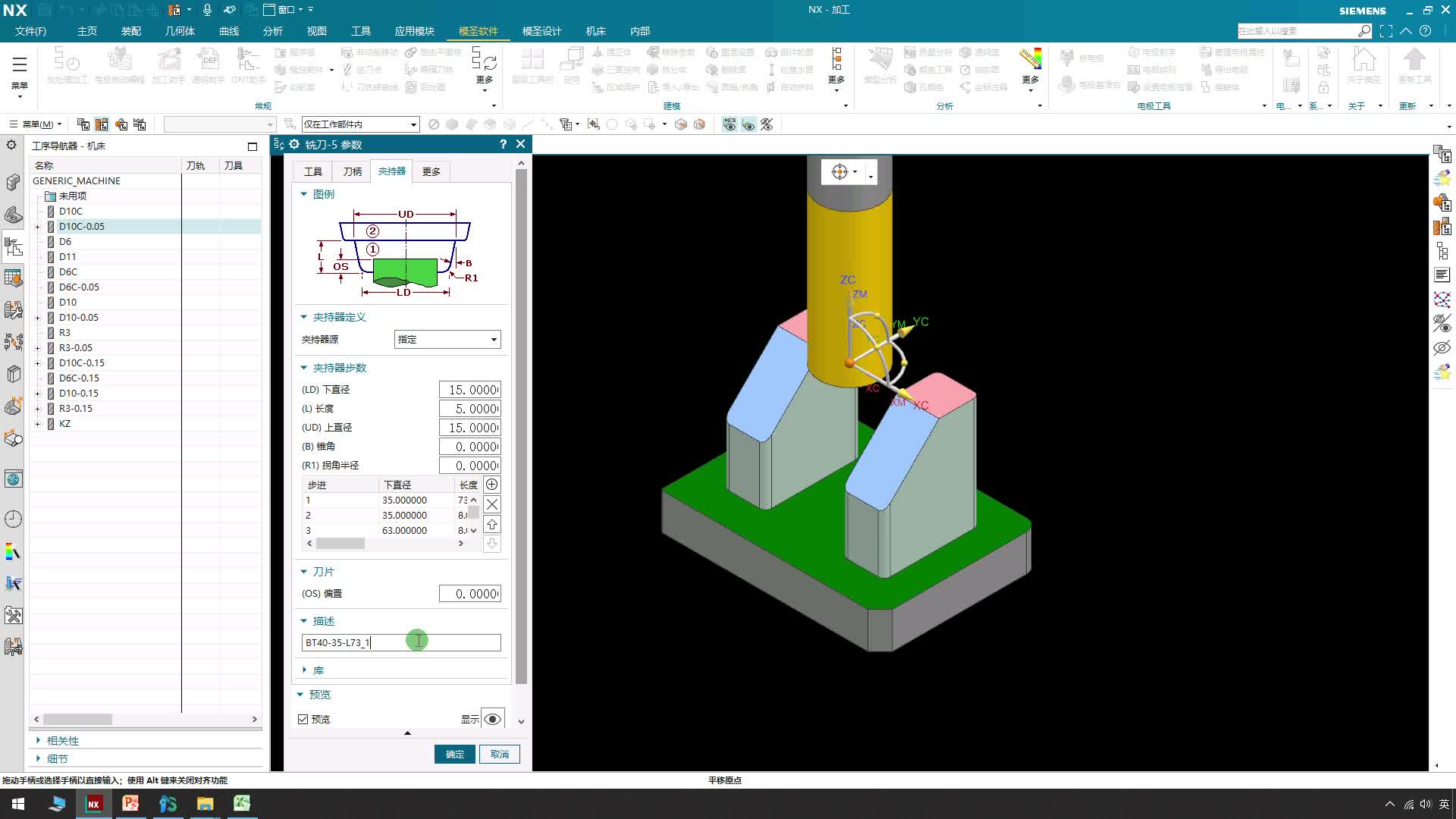The width and height of the screenshot is (1456, 819).
Task: Switch to the 更多 tab in dialog
Action: 431,172
